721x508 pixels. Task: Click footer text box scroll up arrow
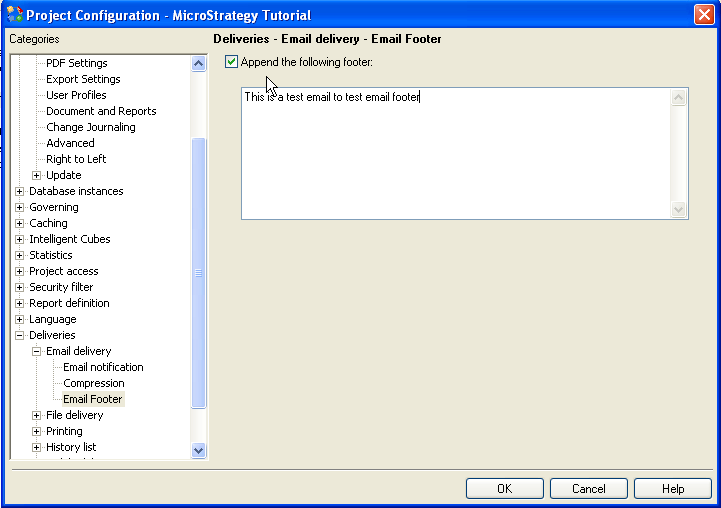[x=679, y=97]
